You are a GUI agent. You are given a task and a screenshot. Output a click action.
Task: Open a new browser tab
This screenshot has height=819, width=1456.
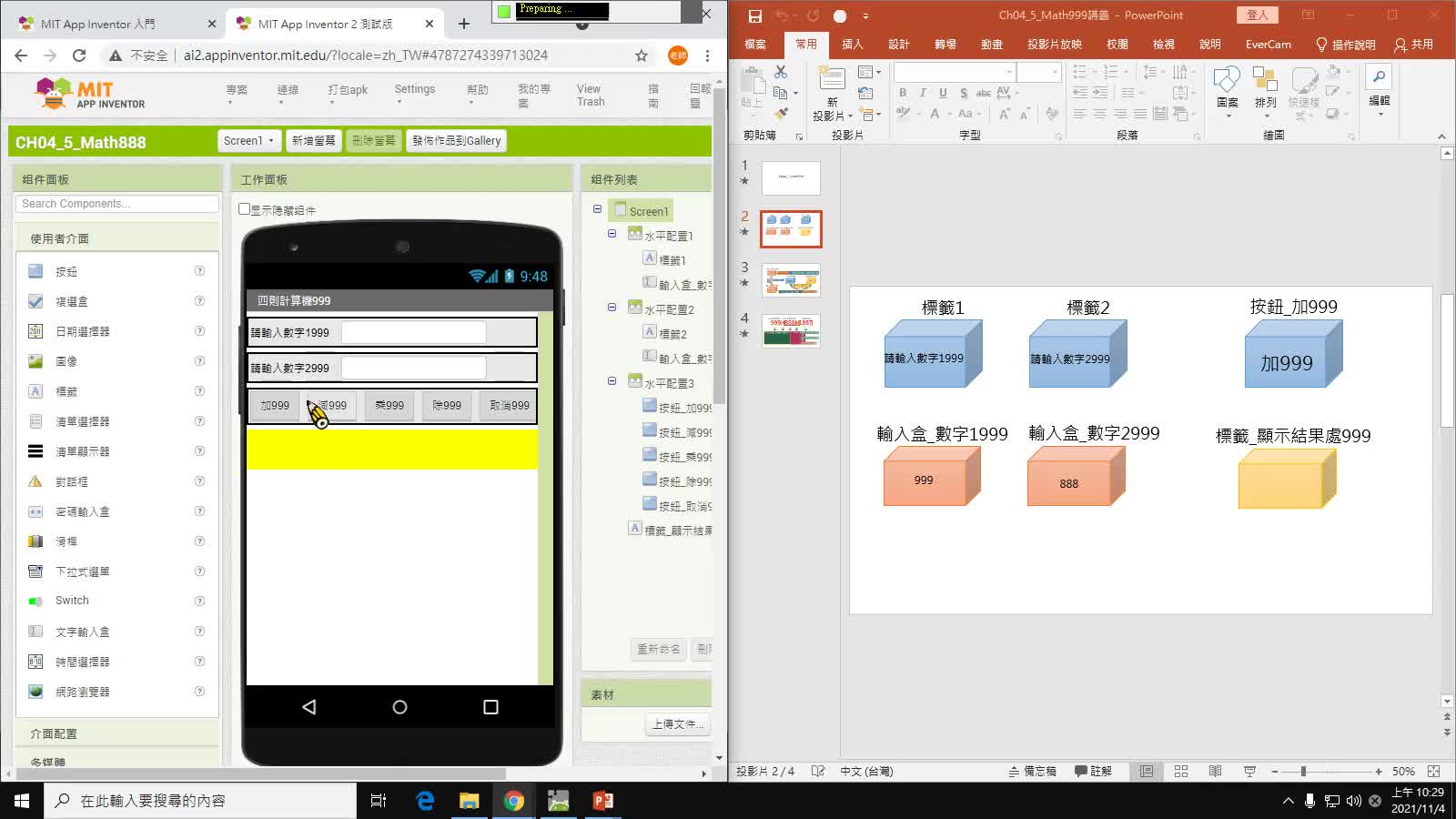(x=464, y=24)
